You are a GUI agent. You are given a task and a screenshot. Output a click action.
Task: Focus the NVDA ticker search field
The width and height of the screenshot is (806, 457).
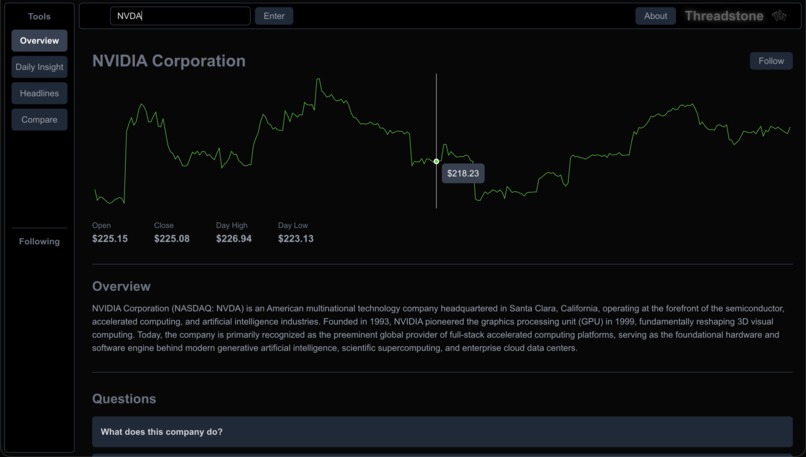coord(180,16)
